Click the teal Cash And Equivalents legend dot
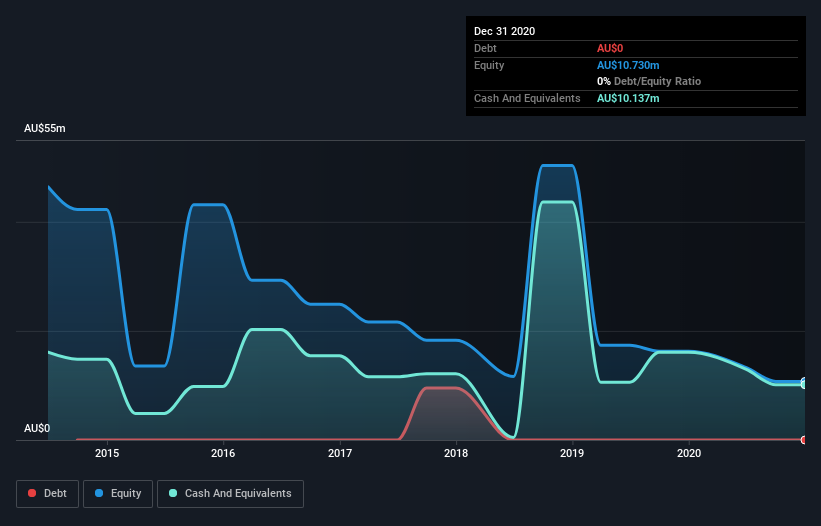This screenshot has height=526, width=821. [173, 493]
